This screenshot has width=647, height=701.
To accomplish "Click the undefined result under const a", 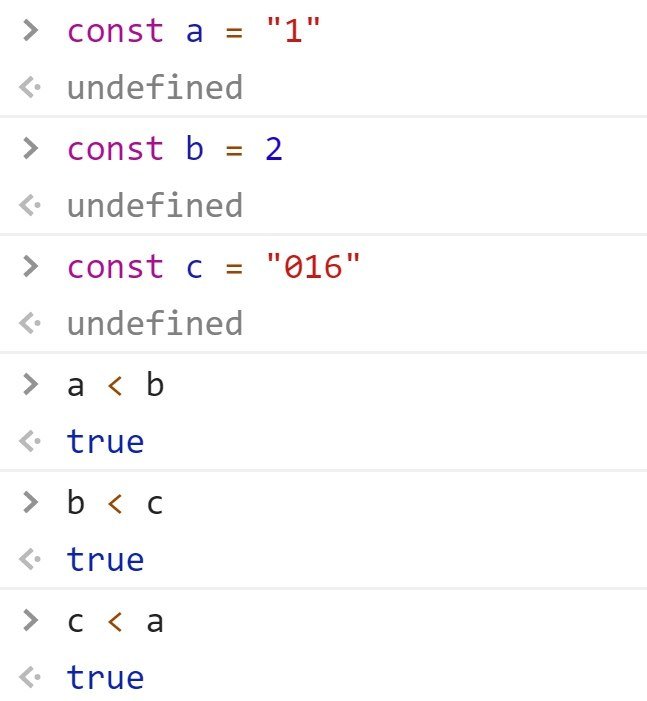I will tap(154, 88).
